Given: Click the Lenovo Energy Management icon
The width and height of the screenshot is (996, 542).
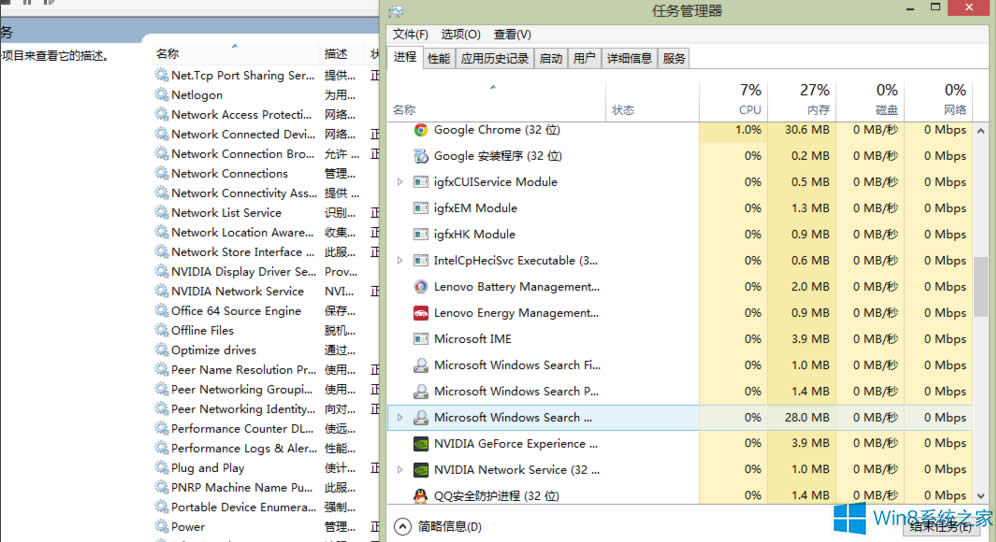Looking at the screenshot, I should (421, 313).
